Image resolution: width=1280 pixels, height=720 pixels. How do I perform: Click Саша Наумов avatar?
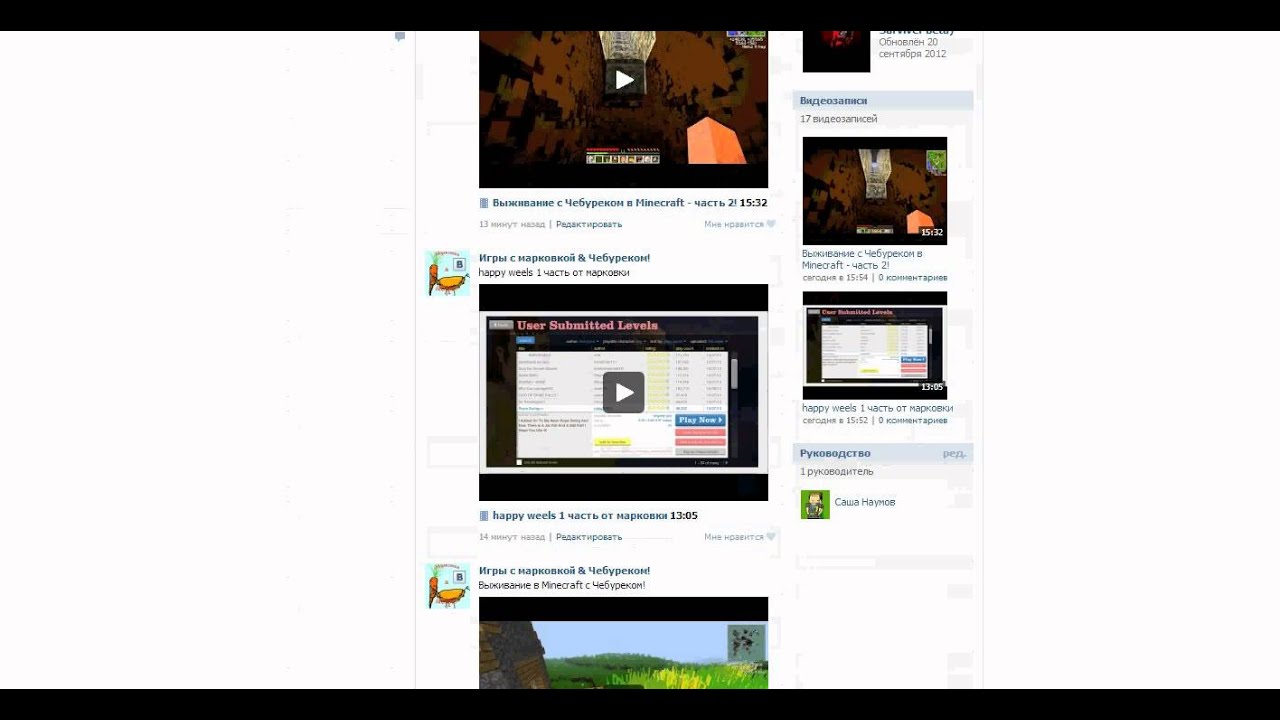[x=815, y=504]
